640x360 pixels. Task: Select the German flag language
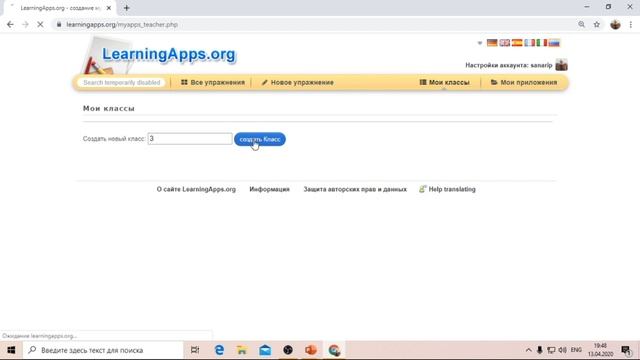492,43
